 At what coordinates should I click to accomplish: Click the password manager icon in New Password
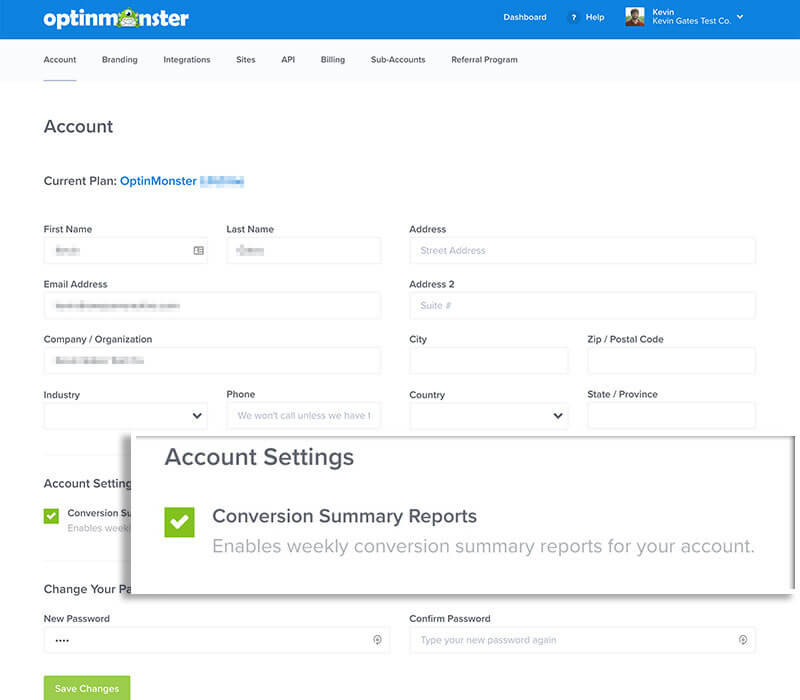[377, 640]
